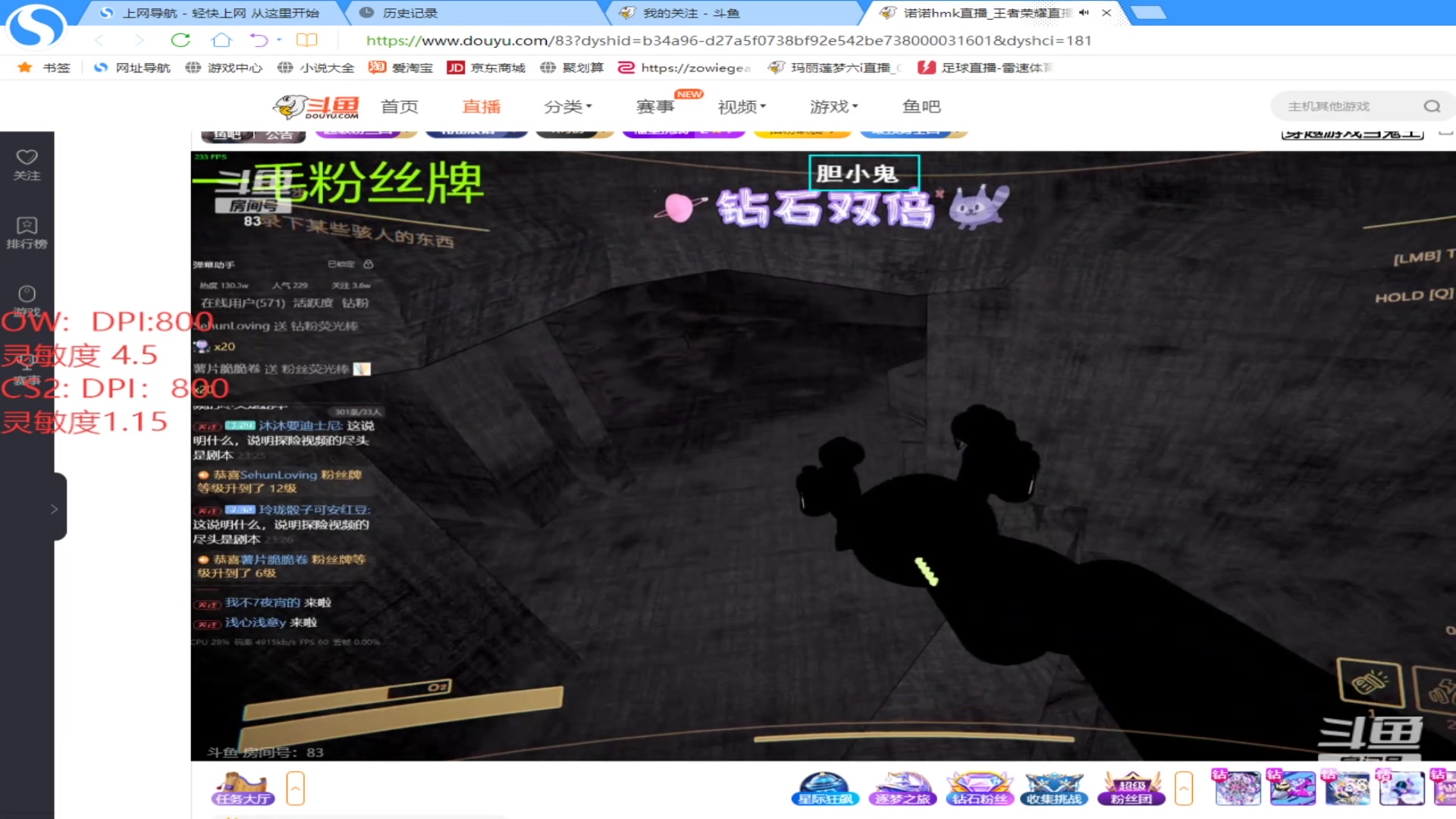The height and width of the screenshot is (819, 1456).
Task: Open 排行榜 icon in sidebar
Action: click(x=27, y=233)
